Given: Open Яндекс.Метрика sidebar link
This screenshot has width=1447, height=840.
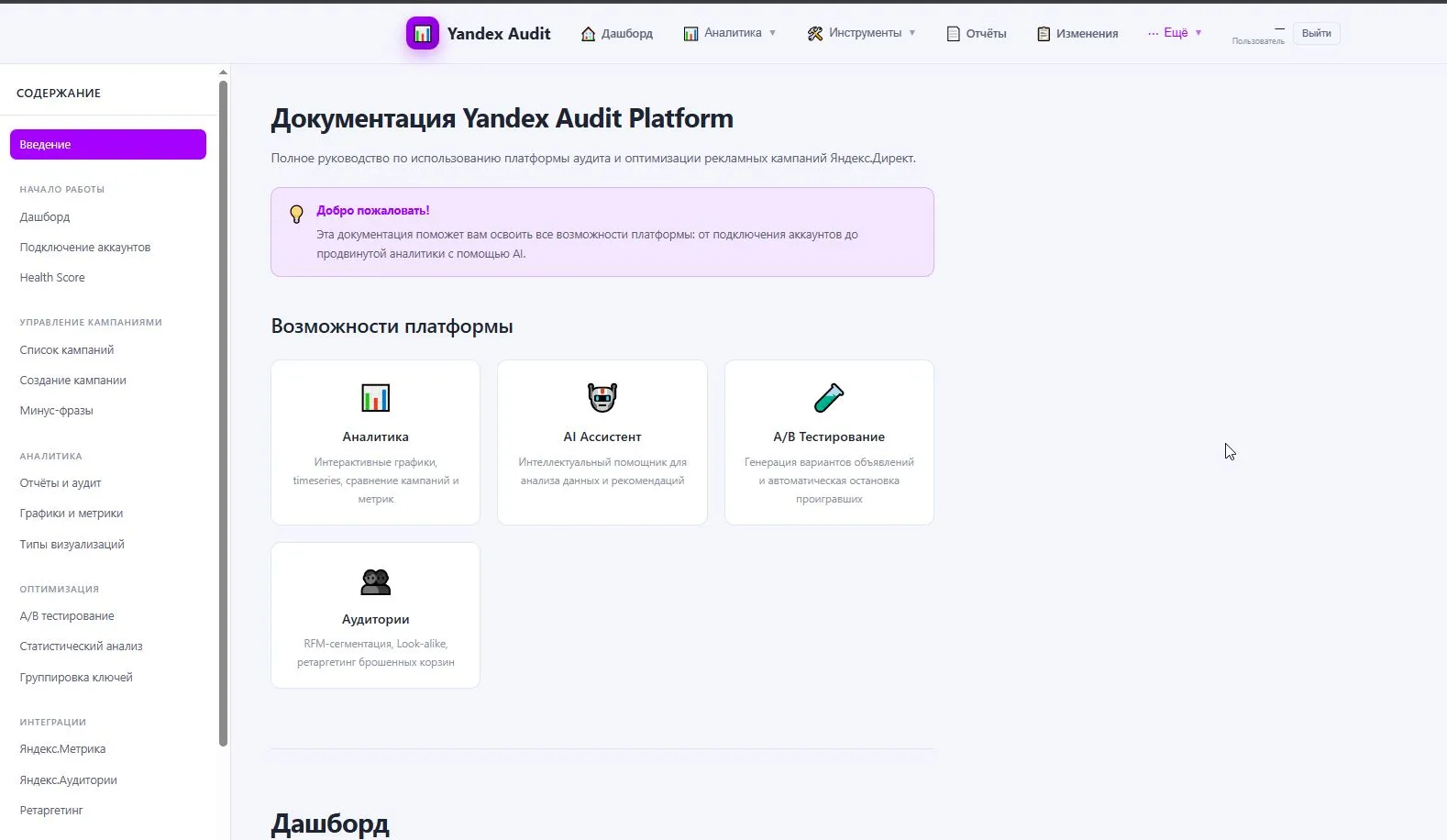Looking at the screenshot, I should point(63,749).
